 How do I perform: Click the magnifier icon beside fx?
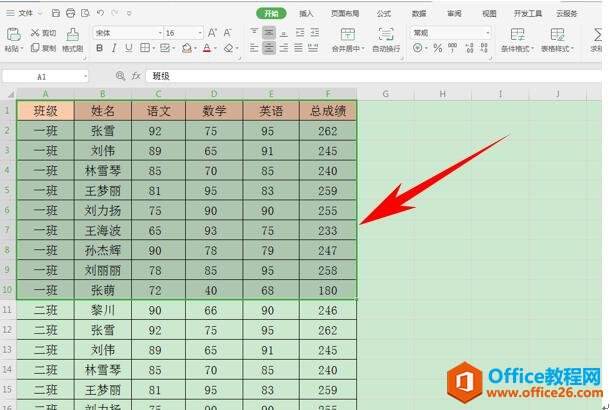point(120,76)
